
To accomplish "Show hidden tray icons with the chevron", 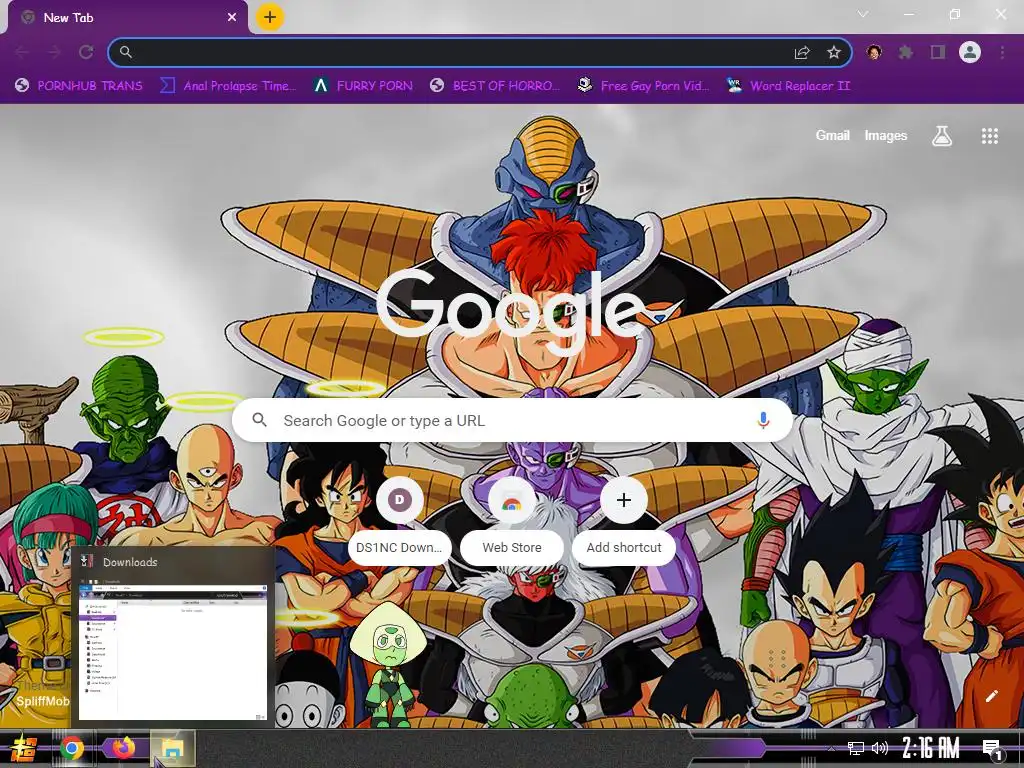I will [x=831, y=748].
